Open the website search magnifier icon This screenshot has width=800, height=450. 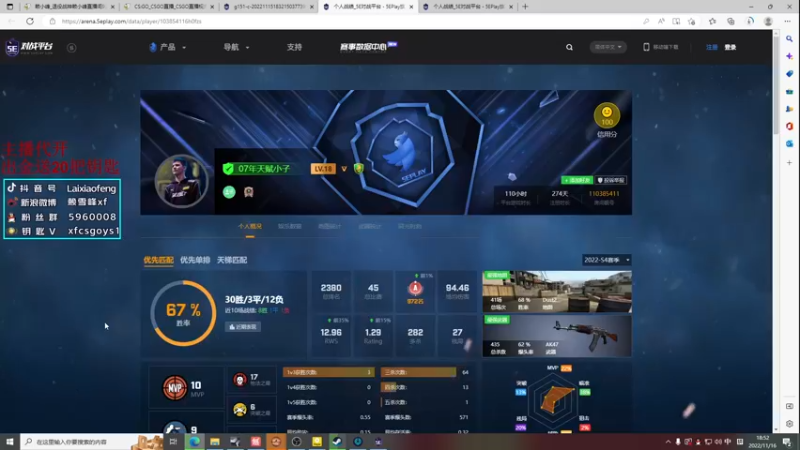pos(569,47)
